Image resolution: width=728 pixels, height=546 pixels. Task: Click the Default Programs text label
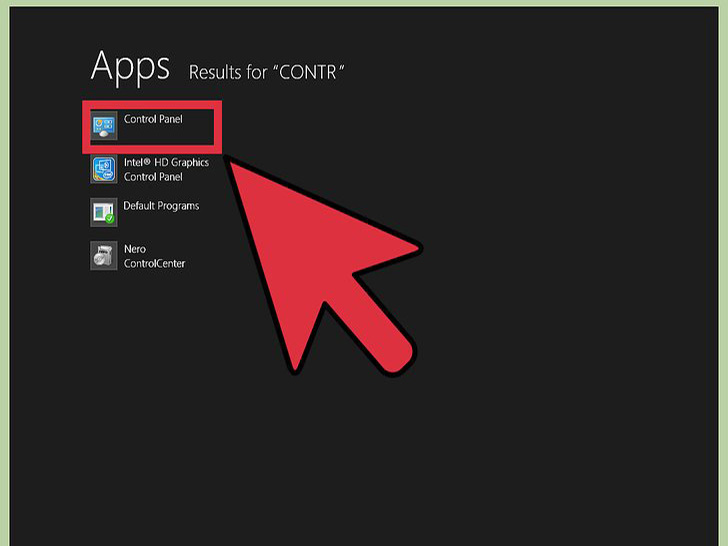pos(161,206)
